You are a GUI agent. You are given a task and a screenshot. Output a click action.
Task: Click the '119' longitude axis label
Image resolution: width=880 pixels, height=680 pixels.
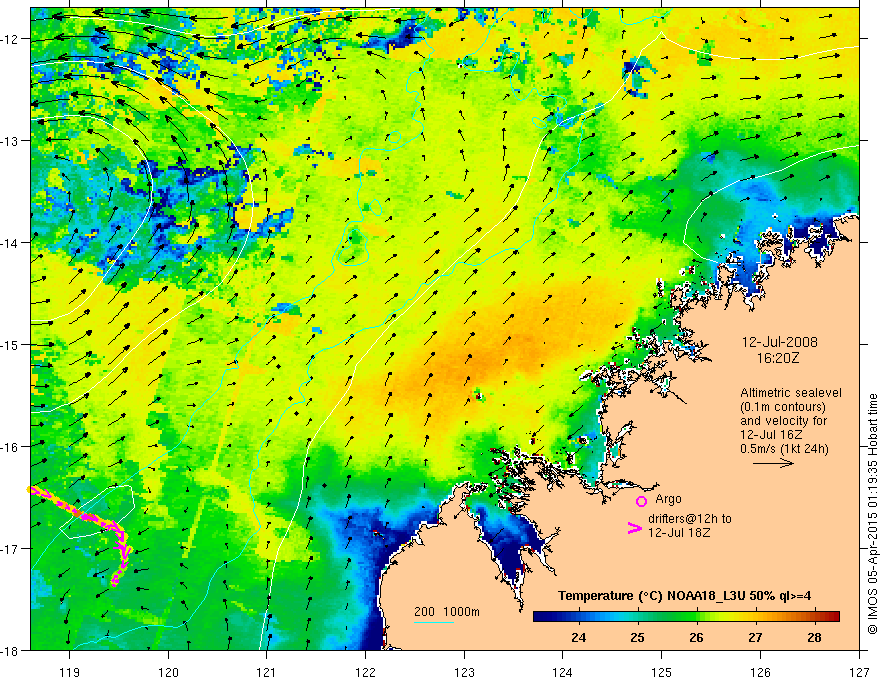click(70, 672)
